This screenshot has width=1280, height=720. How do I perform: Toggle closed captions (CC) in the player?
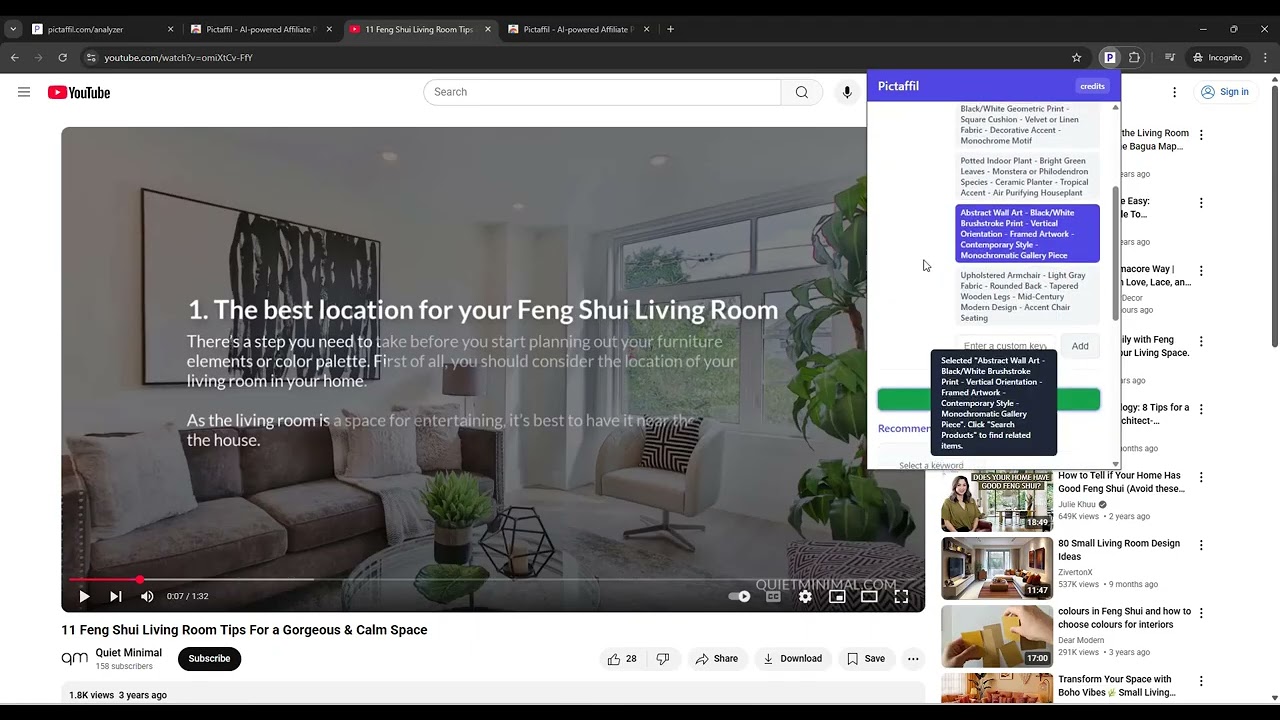[773, 596]
